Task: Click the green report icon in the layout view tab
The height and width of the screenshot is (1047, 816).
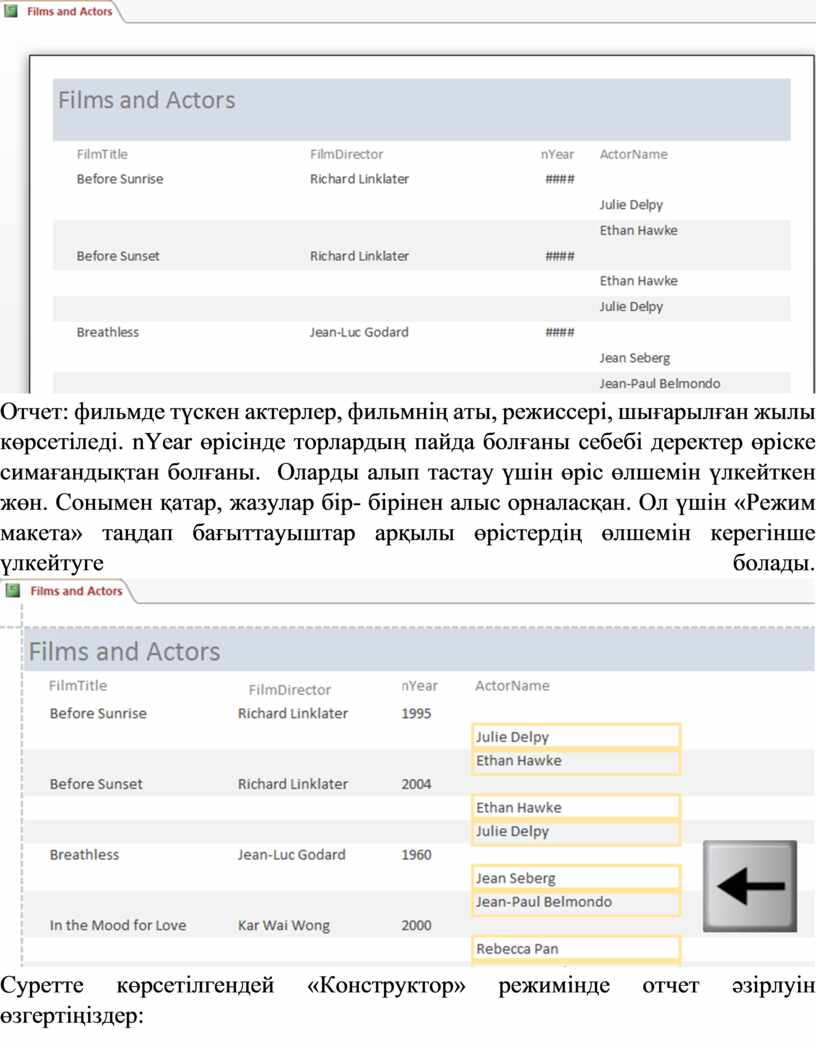Action: click(x=12, y=590)
